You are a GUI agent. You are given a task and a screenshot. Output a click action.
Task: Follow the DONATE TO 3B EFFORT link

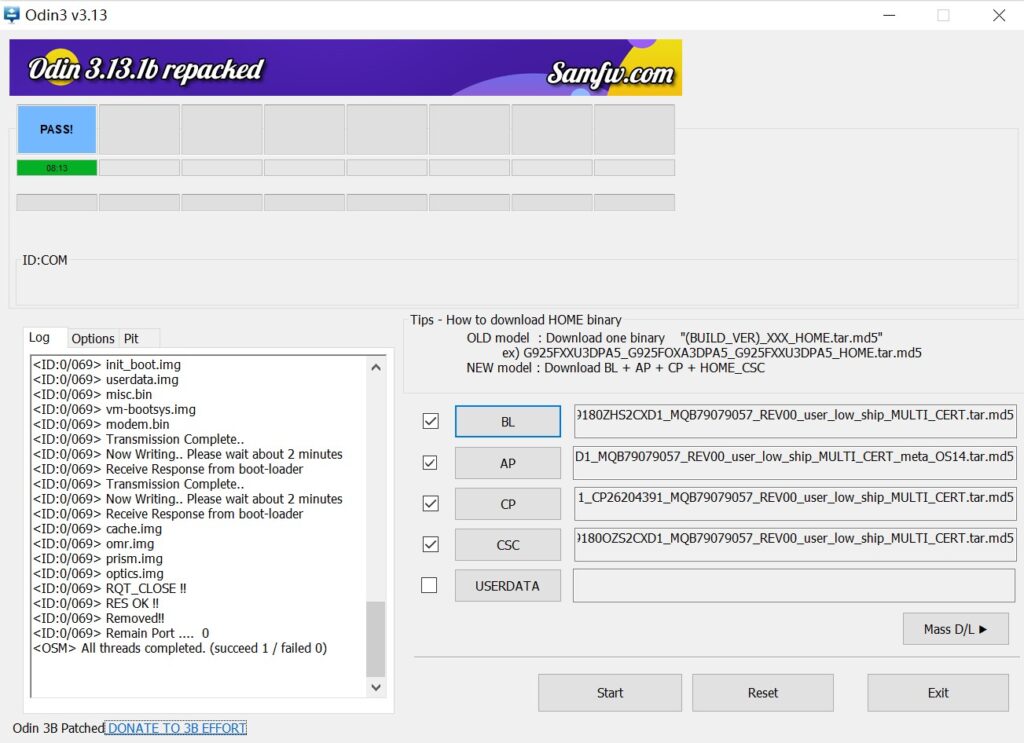coord(176,728)
